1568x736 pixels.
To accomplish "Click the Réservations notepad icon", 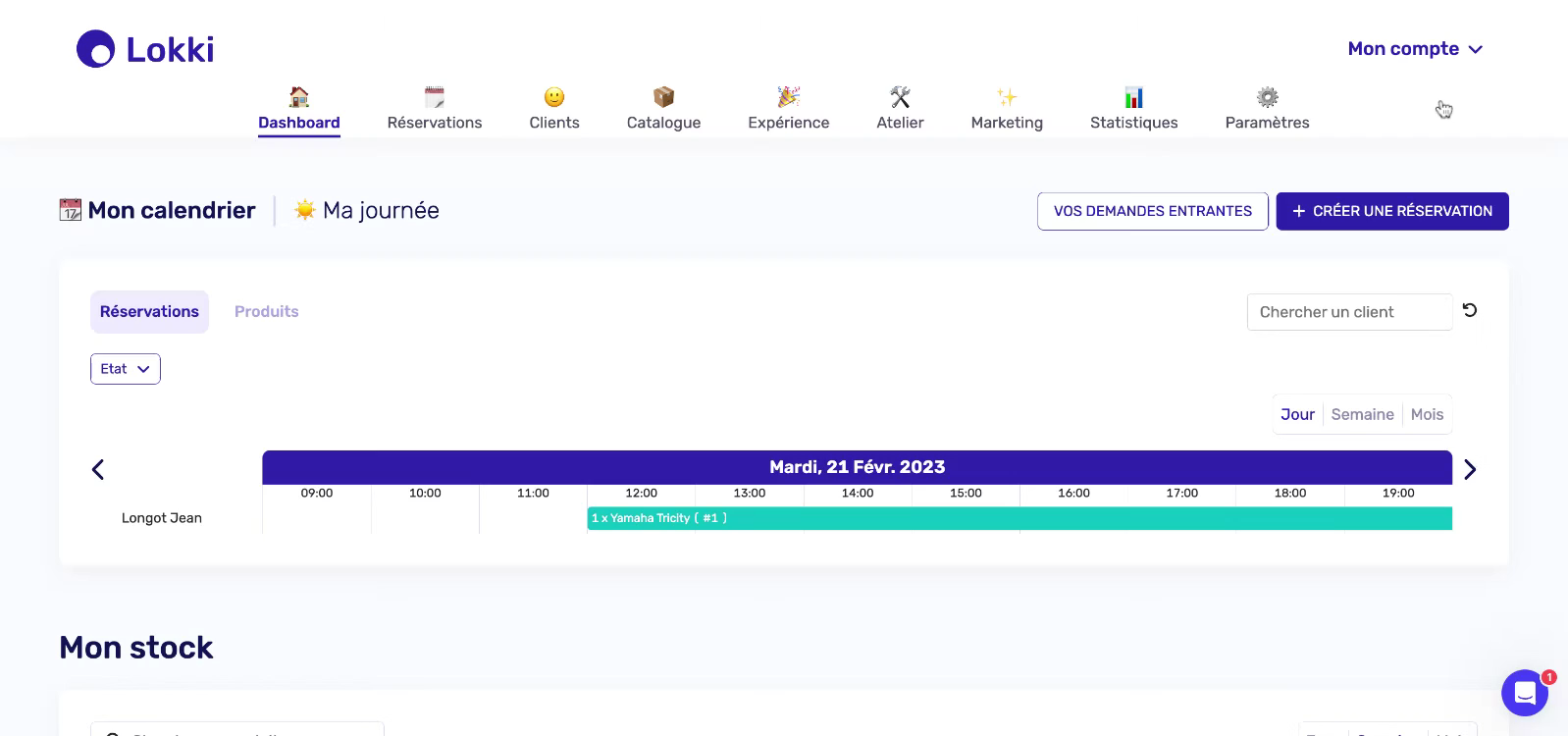I will tap(435, 97).
